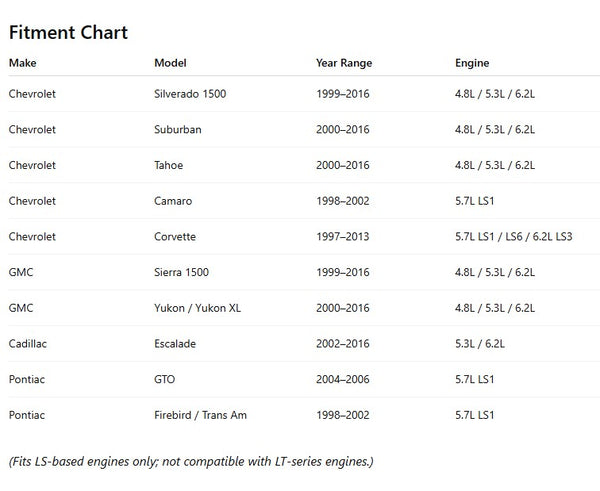
Task: Click the Year Range column header
Action: click(344, 63)
